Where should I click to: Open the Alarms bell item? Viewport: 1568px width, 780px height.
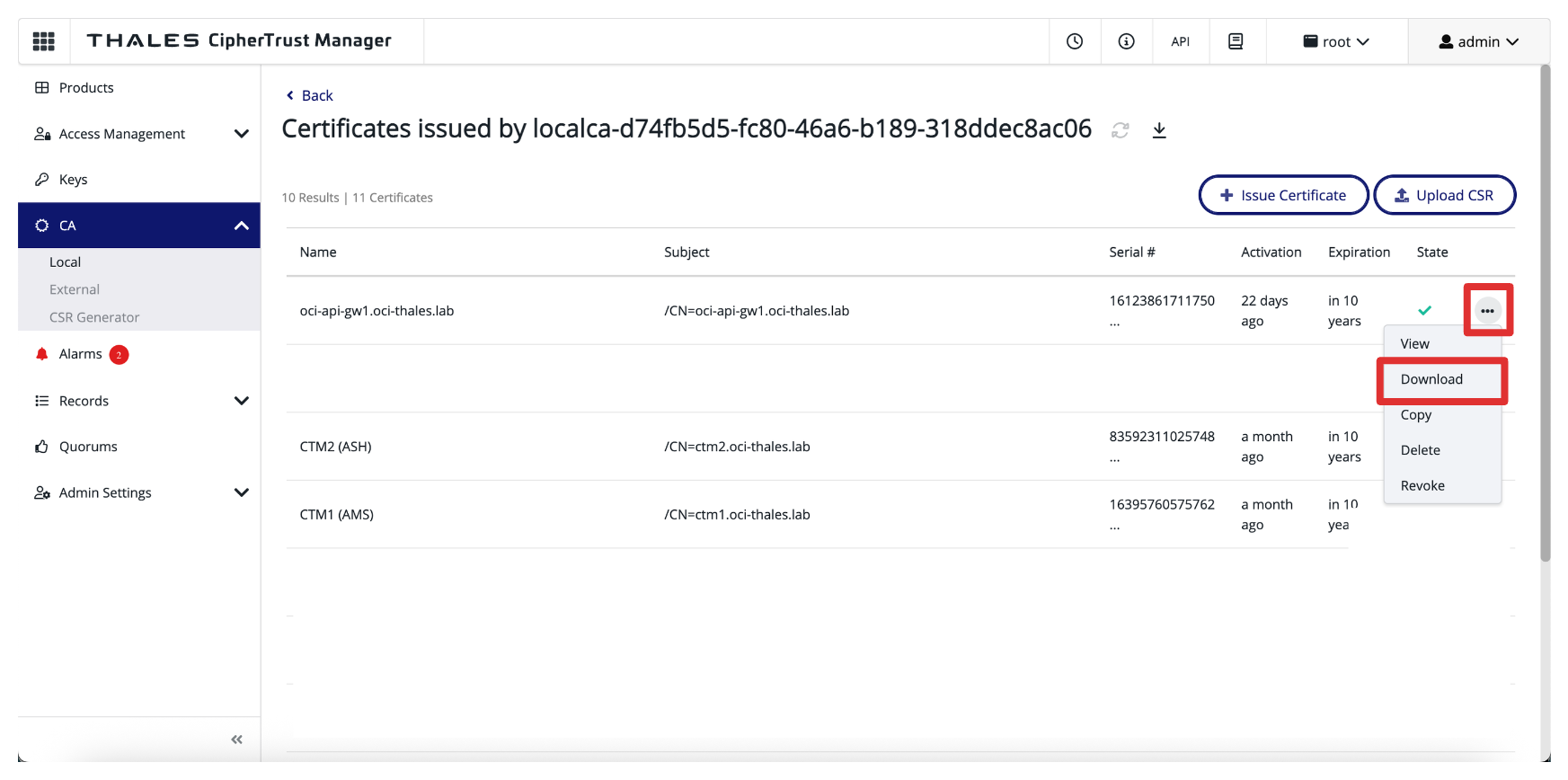80,354
